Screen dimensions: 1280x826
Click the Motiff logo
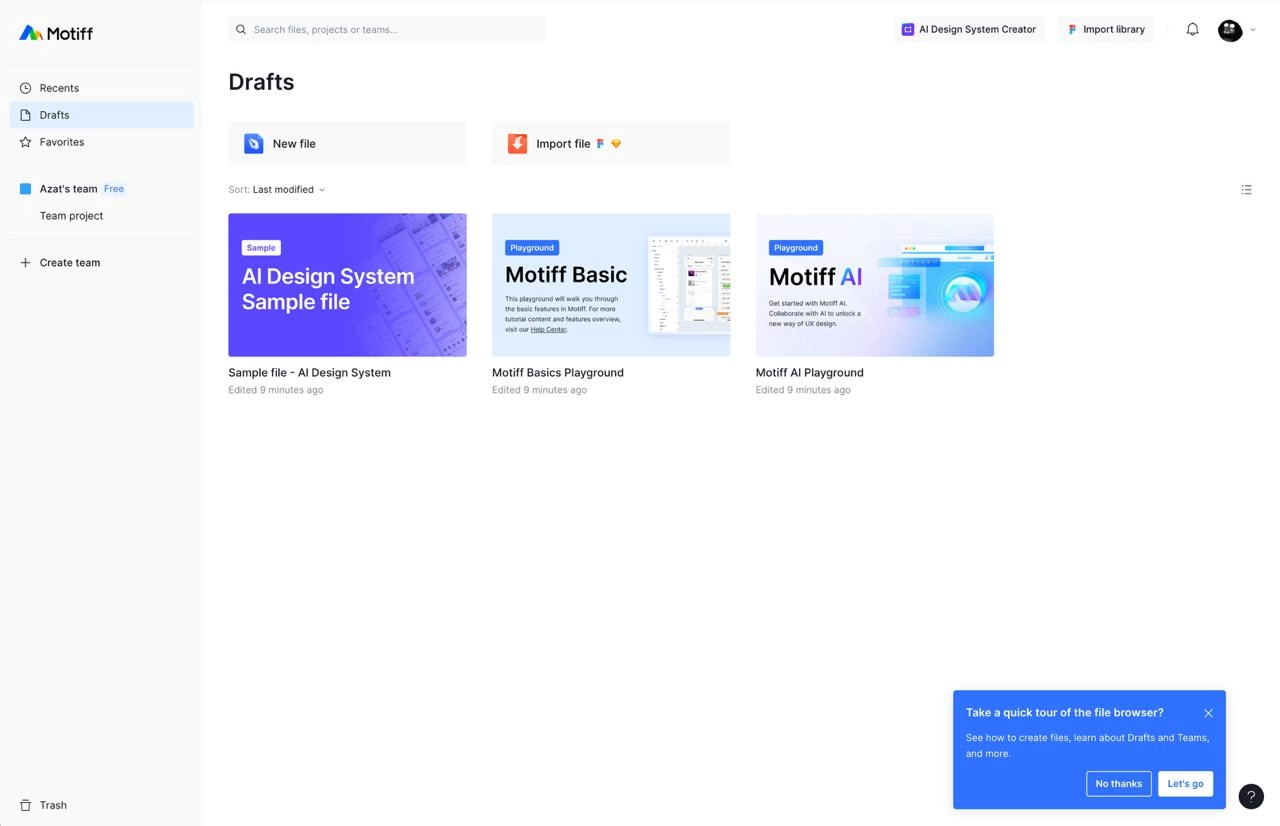point(56,33)
